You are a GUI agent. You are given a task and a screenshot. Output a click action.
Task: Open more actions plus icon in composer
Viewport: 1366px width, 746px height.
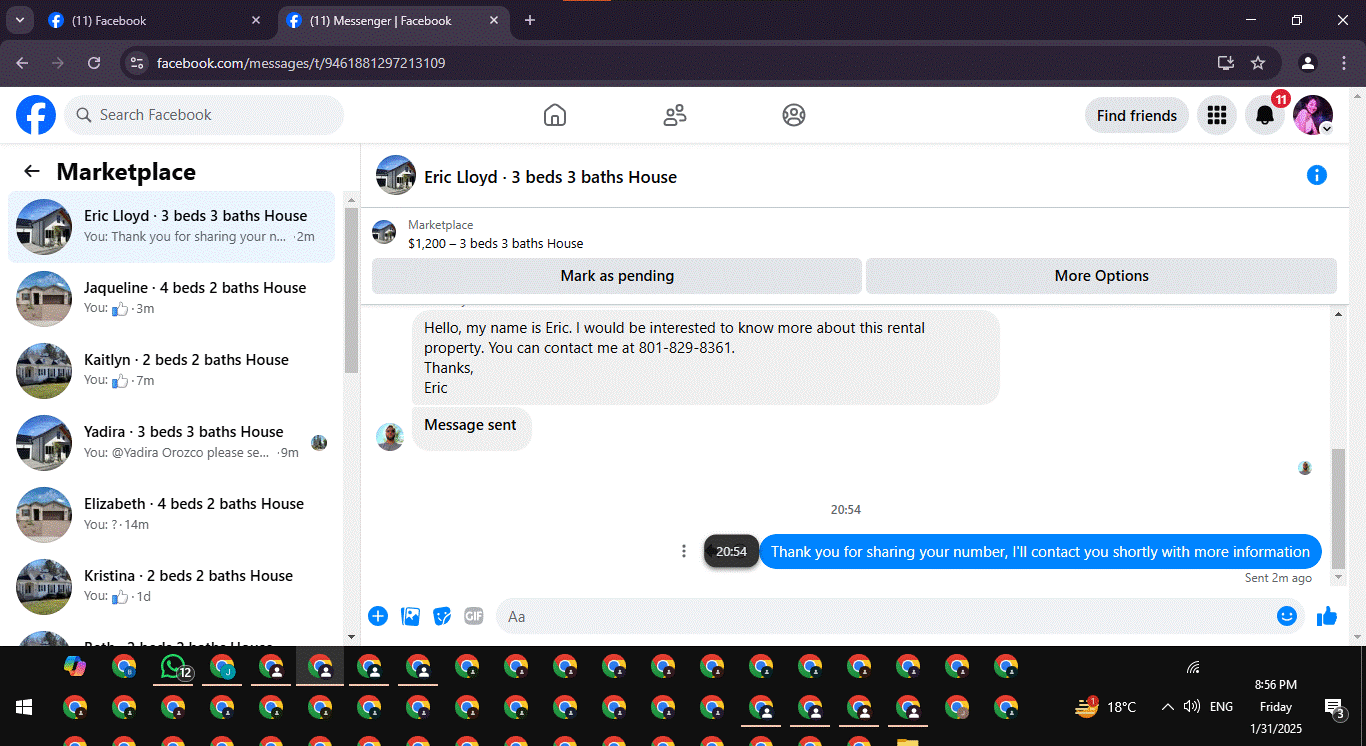click(x=378, y=616)
